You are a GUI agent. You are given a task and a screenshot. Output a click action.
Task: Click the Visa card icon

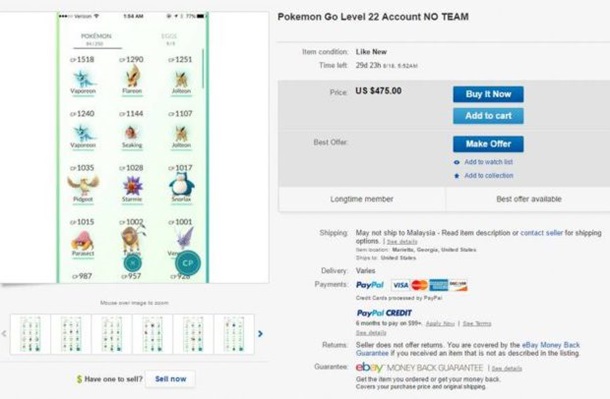click(400, 285)
